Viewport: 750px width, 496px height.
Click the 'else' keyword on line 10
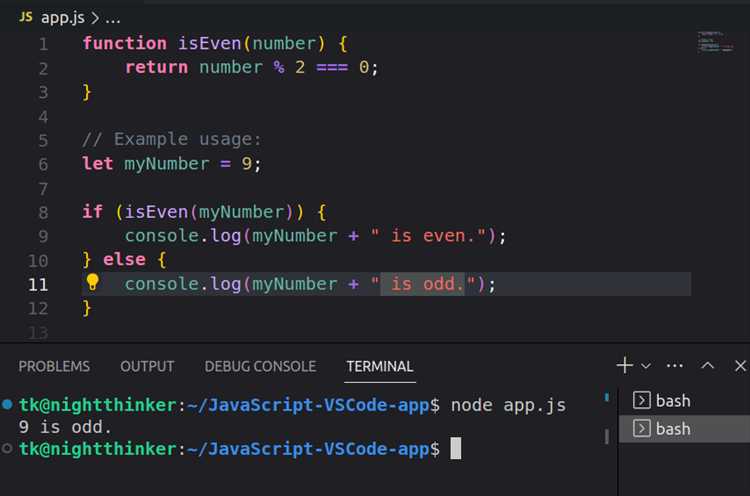click(x=124, y=259)
